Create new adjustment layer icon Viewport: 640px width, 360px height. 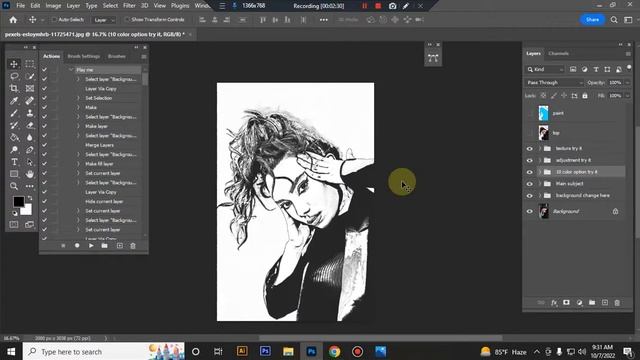coord(579,302)
